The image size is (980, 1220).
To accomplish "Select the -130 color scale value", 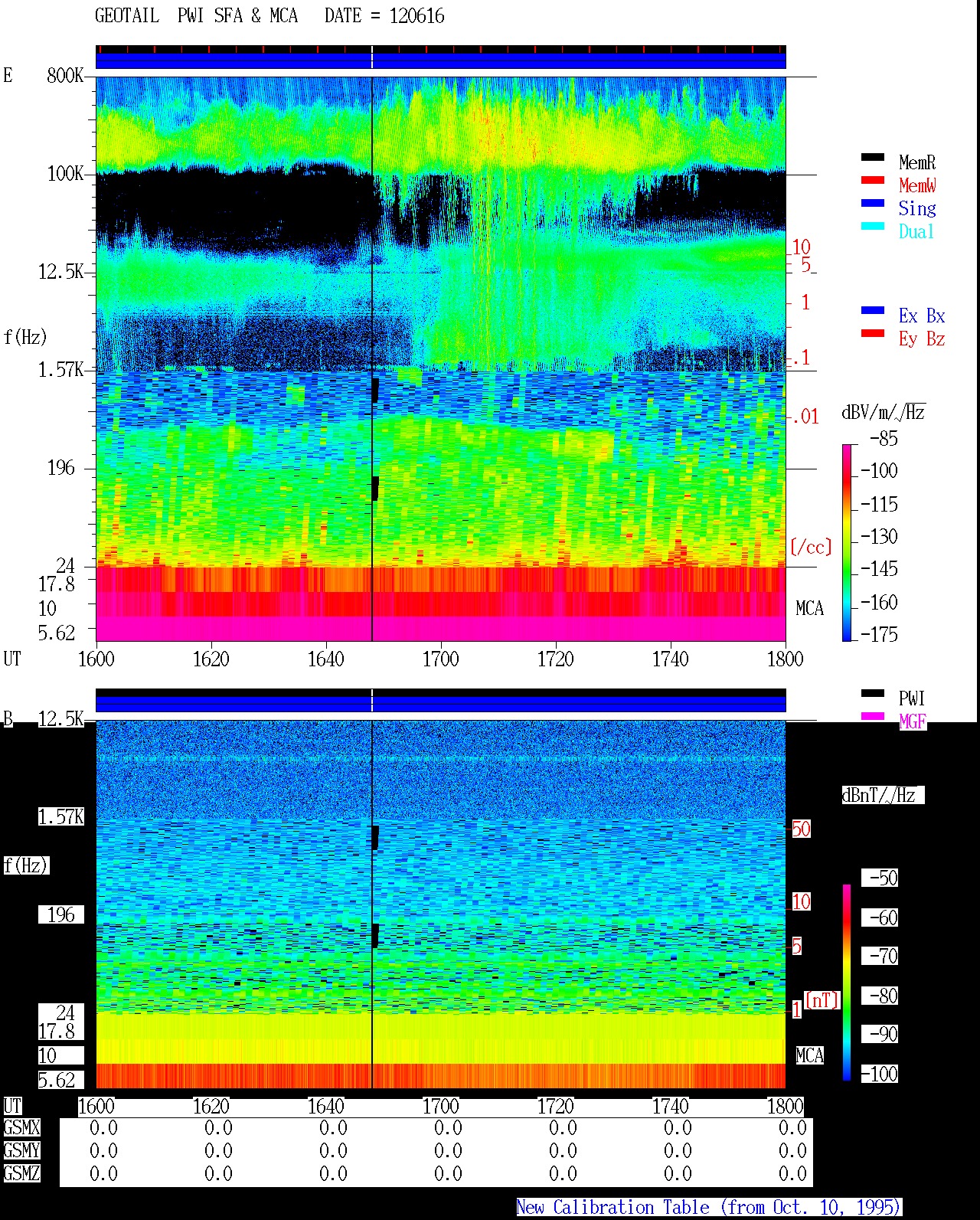I will coord(879,536).
